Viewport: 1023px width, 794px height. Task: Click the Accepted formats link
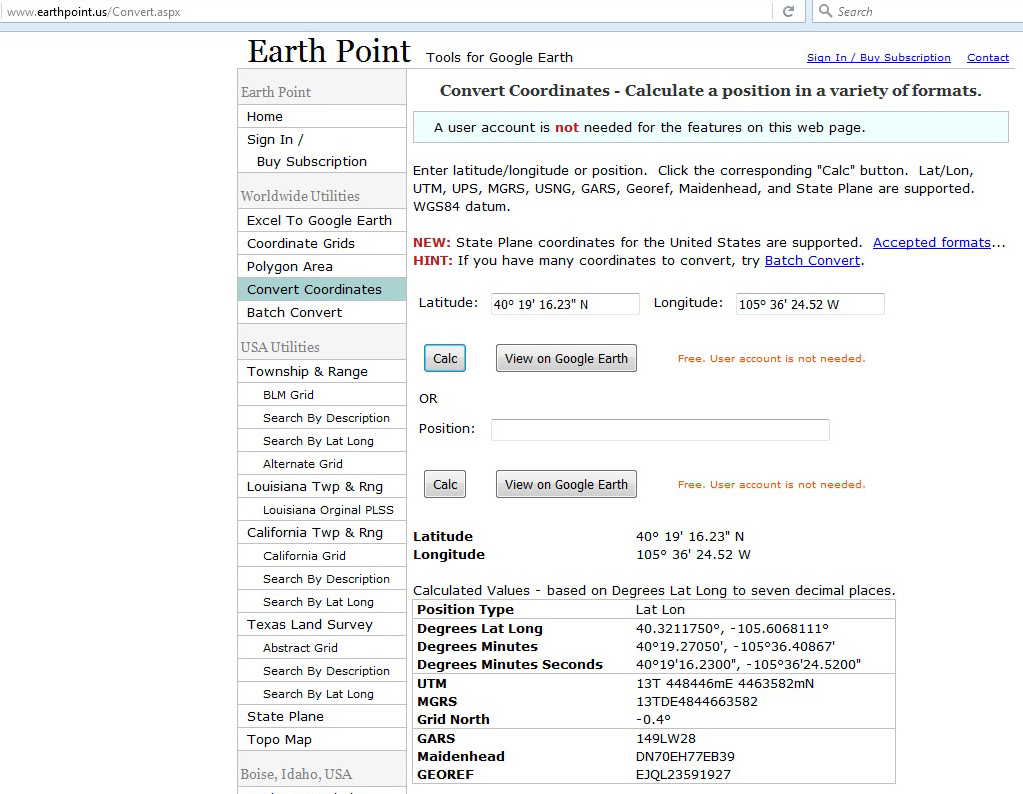click(932, 243)
